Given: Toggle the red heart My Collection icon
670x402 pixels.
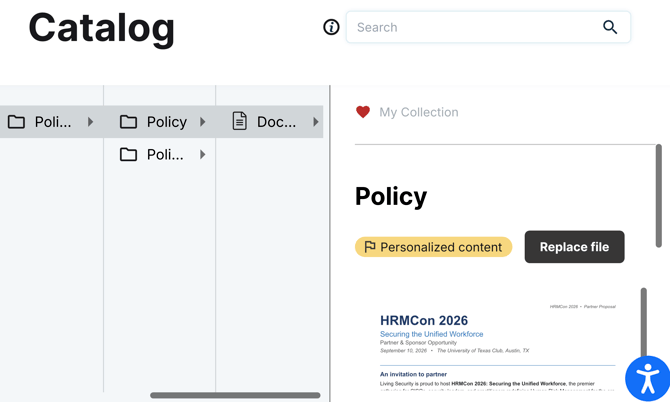Looking at the screenshot, I should click(x=363, y=112).
